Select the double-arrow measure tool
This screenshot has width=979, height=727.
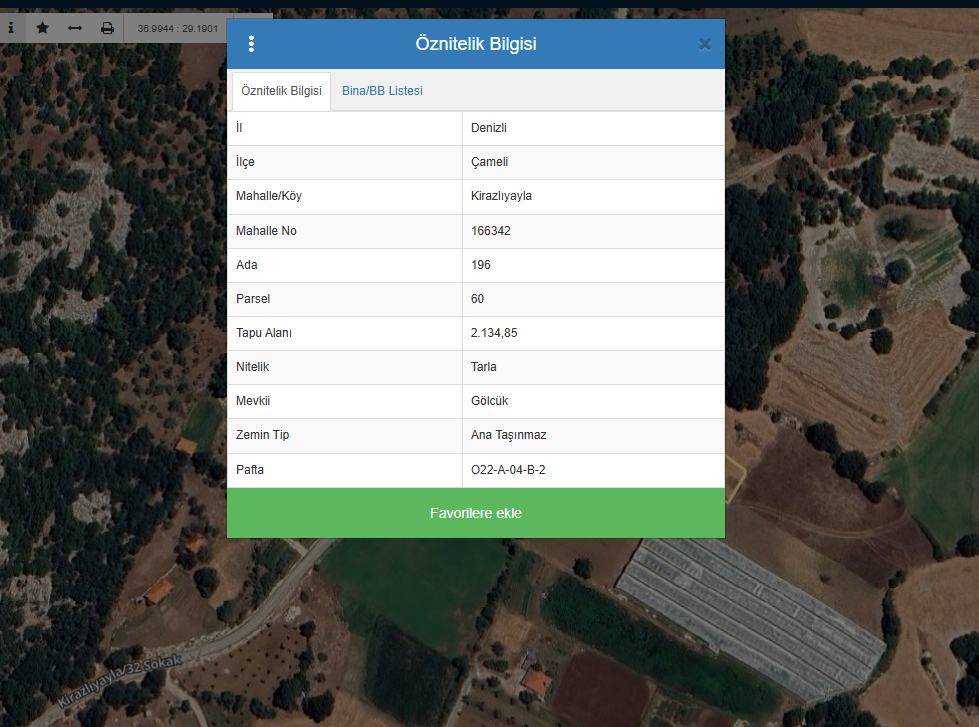[75, 28]
